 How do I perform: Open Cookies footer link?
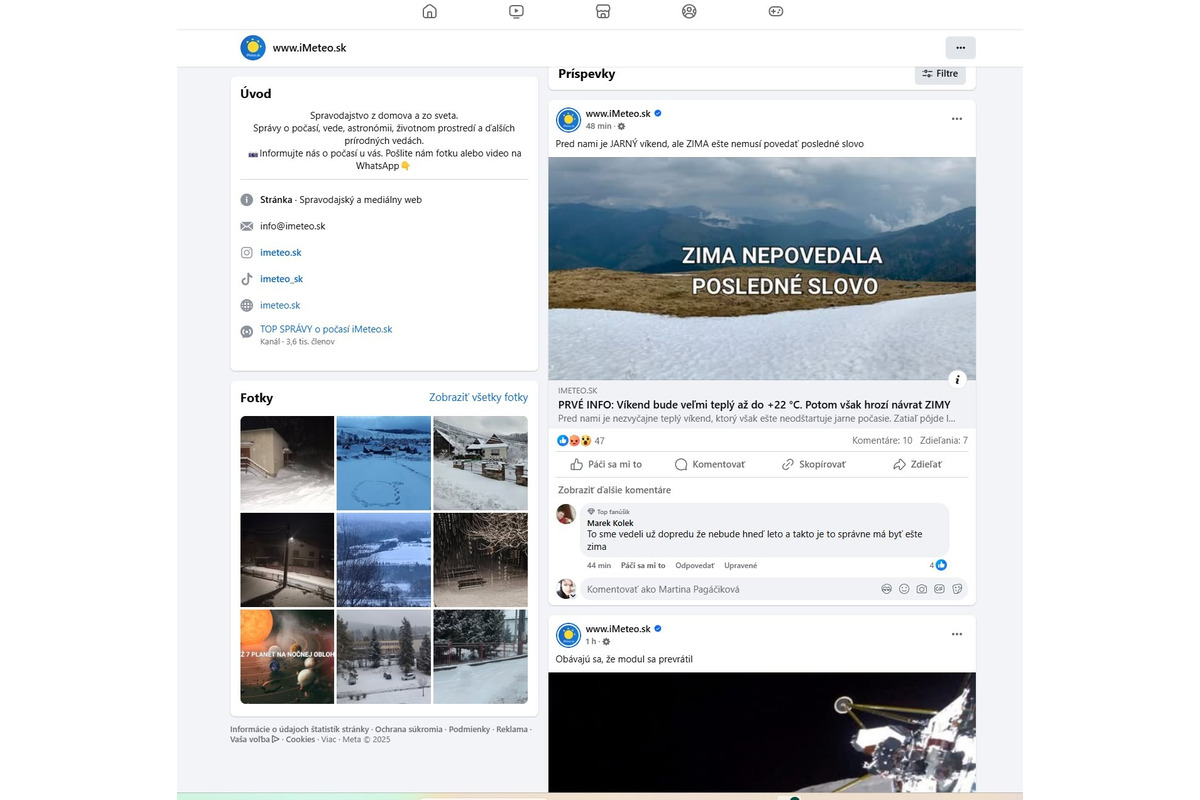tap(300, 739)
